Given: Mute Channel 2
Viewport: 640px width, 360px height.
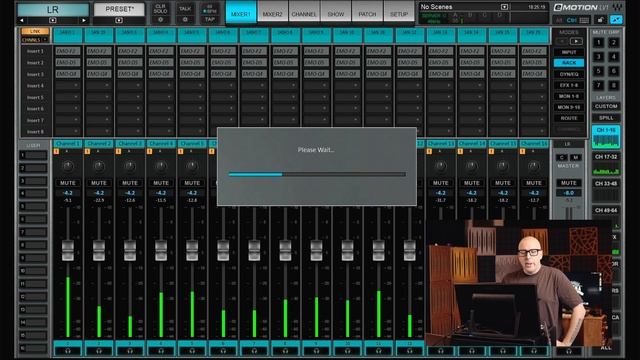Looking at the screenshot, I should [99, 183].
